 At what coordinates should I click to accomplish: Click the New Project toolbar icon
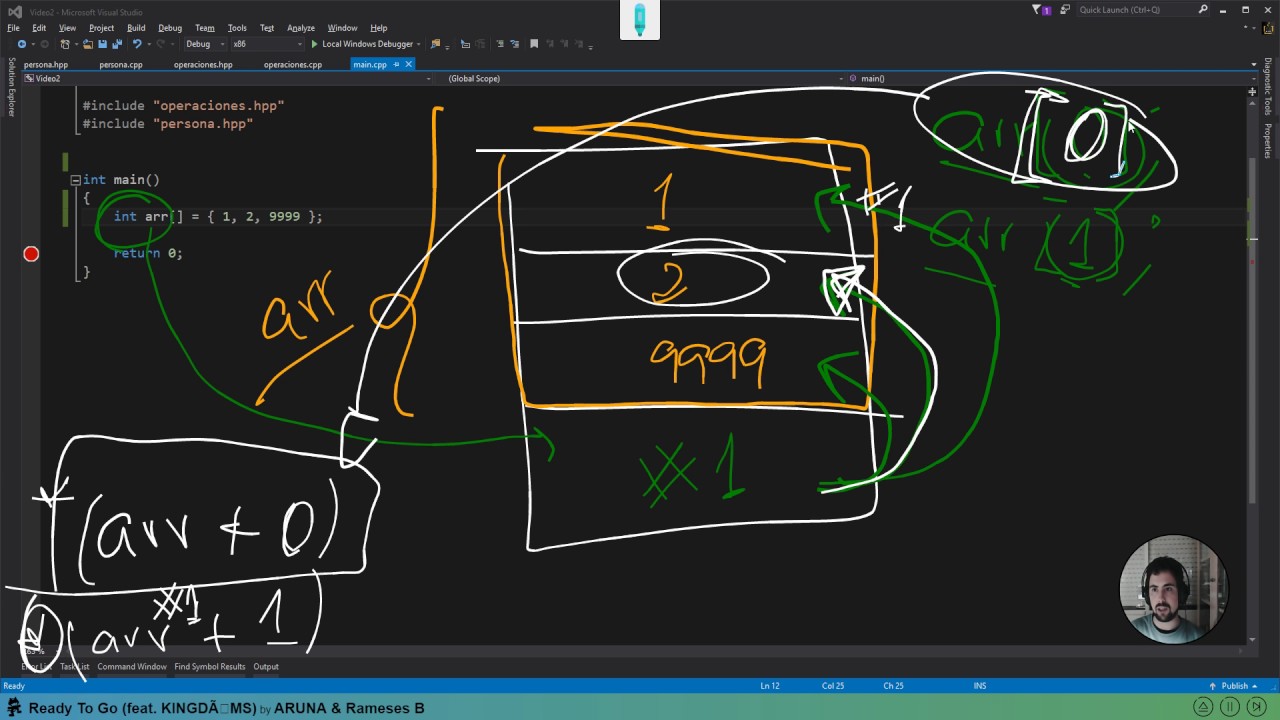[x=64, y=44]
